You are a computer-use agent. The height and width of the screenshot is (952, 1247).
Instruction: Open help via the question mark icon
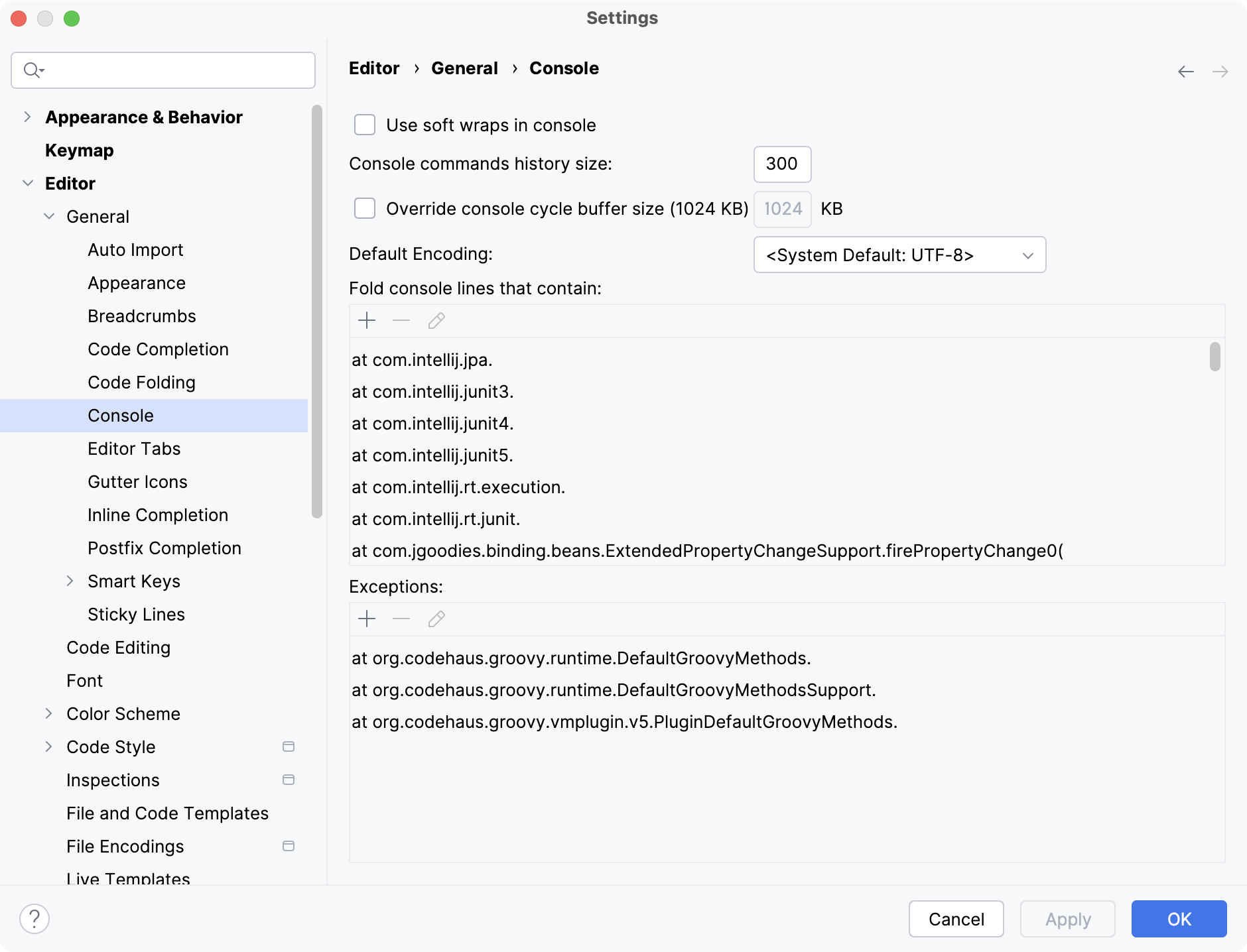click(35, 919)
